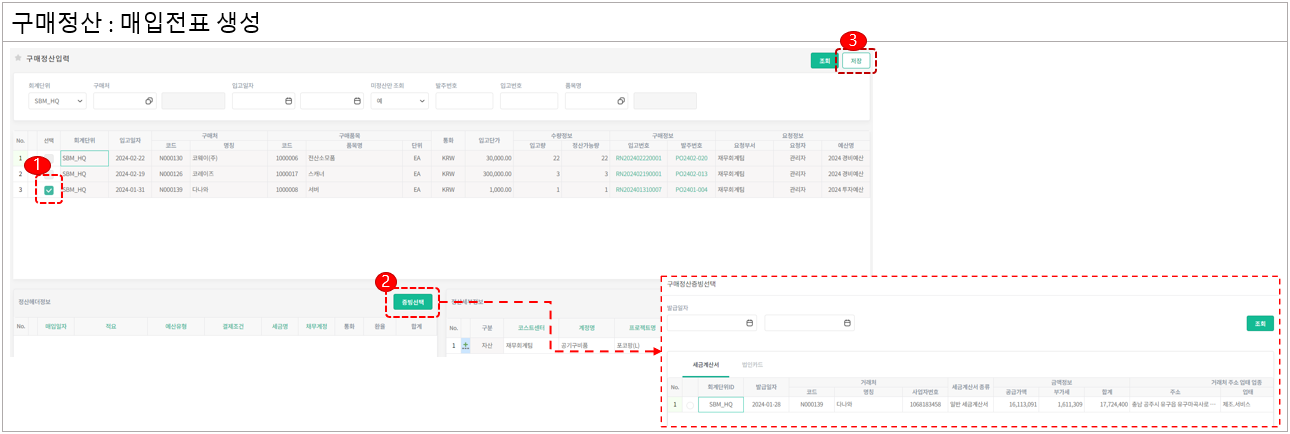This screenshot has width=1290, height=434.
Task: Uncheck the selected checkbox in row 3
Action: pos(48,190)
